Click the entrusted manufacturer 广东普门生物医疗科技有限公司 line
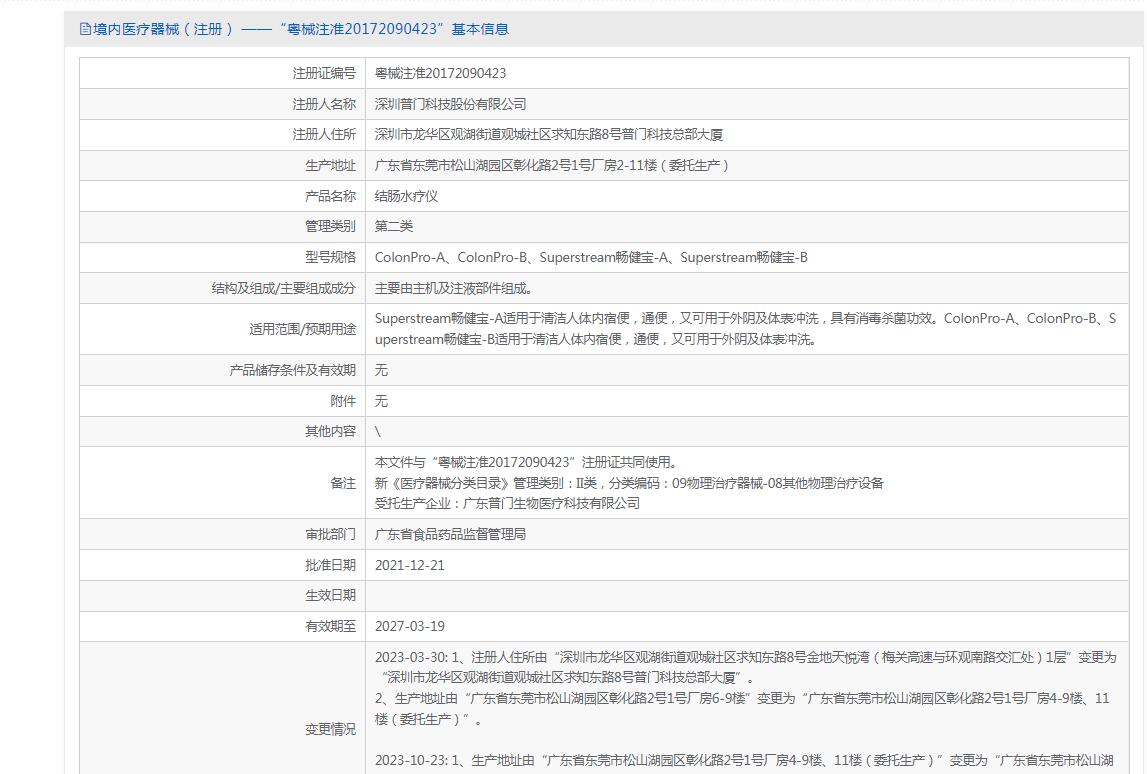 click(507, 503)
